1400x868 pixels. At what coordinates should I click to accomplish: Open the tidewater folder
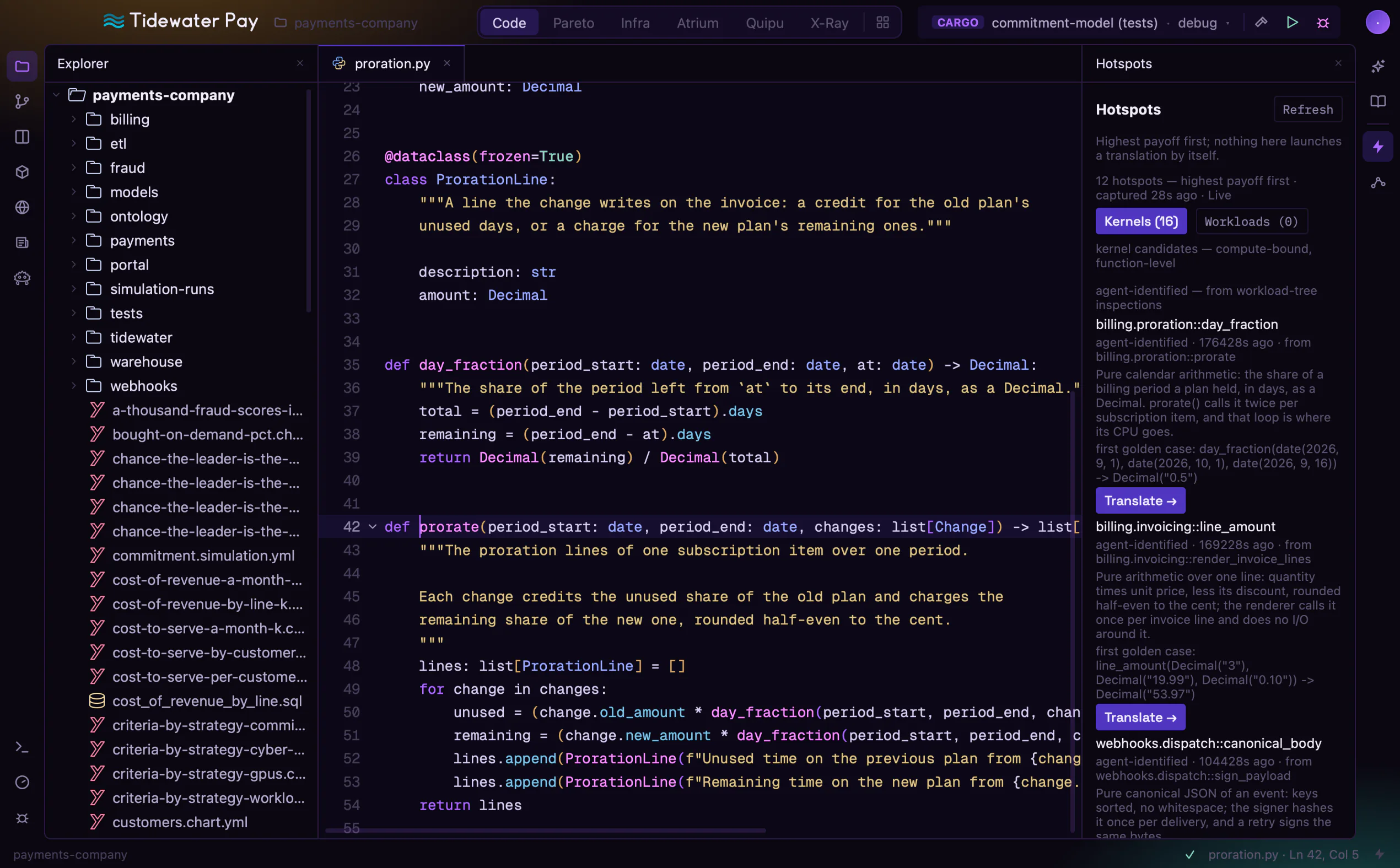pos(141,337)
